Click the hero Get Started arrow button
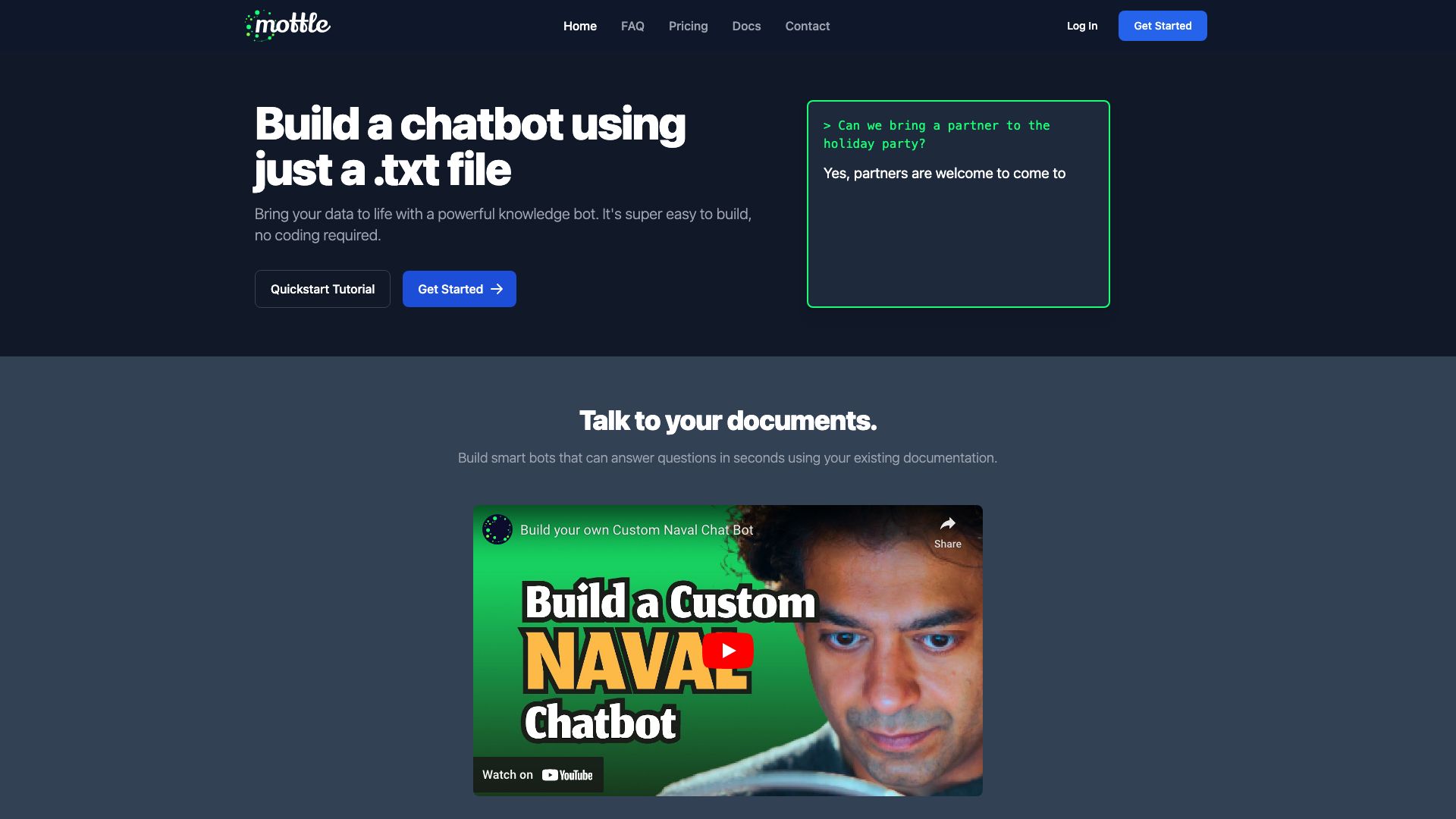Screen dimensions: 1456x819 click(x=459, y=289)
